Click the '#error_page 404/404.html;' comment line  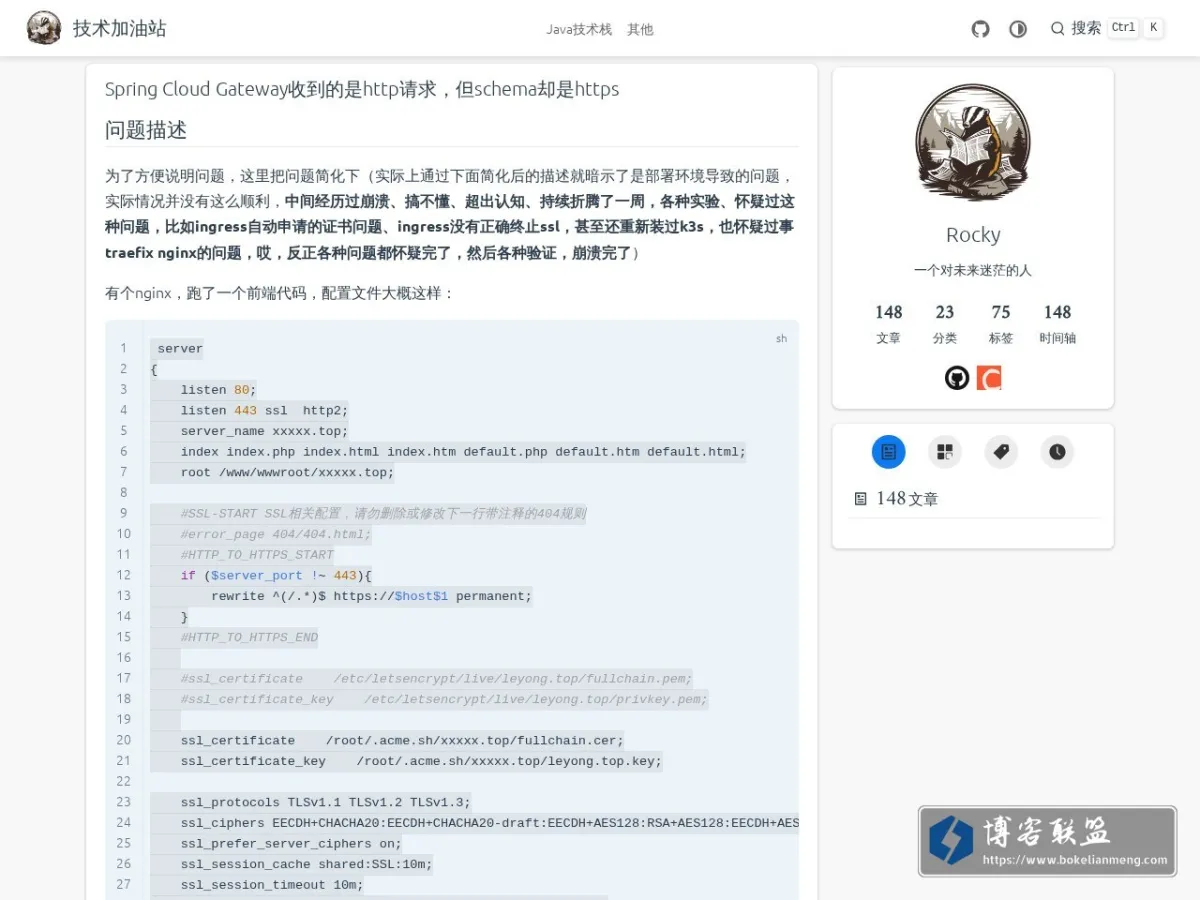[x=276, y=534]
